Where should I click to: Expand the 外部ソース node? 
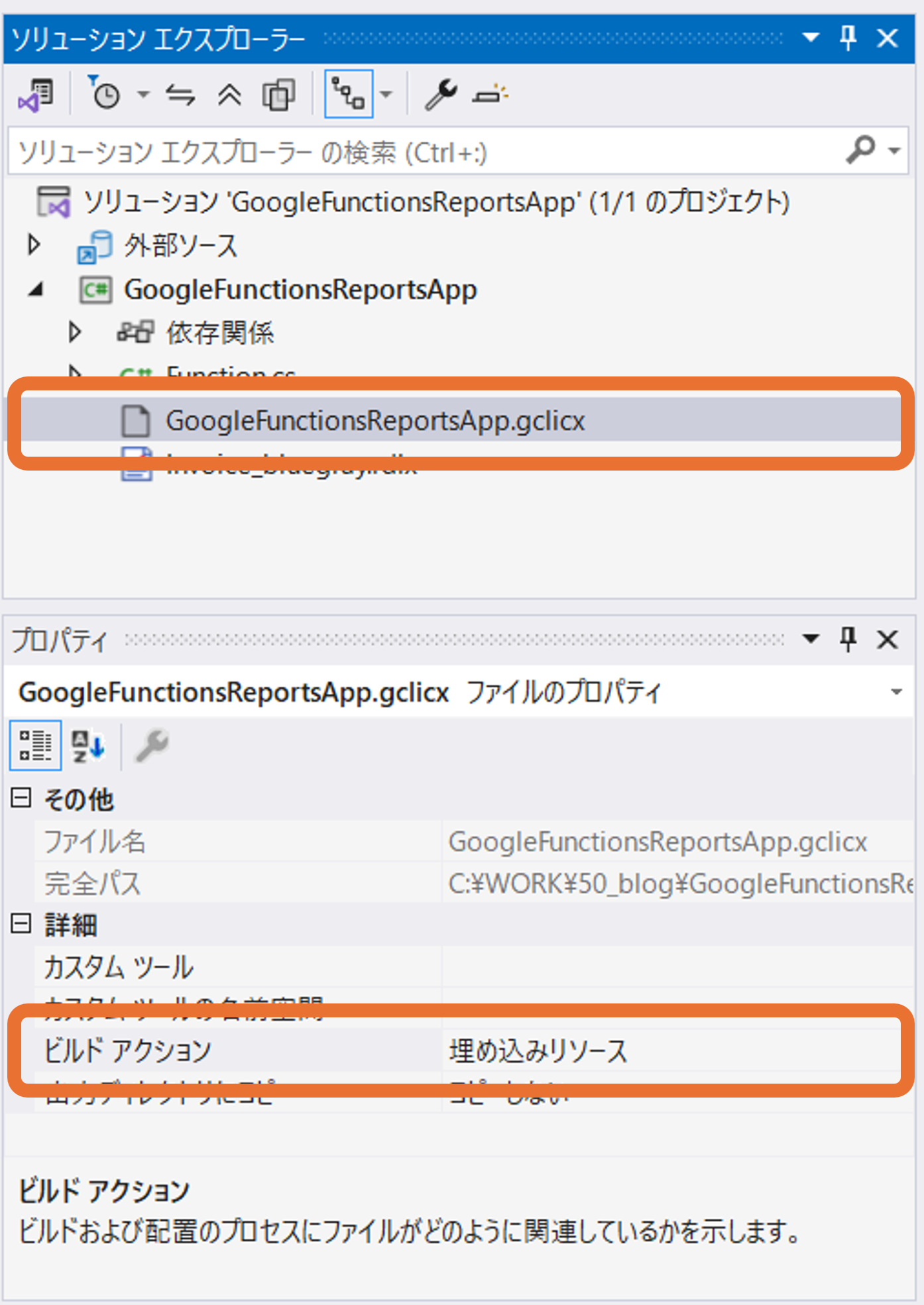(x=34, y=245)
